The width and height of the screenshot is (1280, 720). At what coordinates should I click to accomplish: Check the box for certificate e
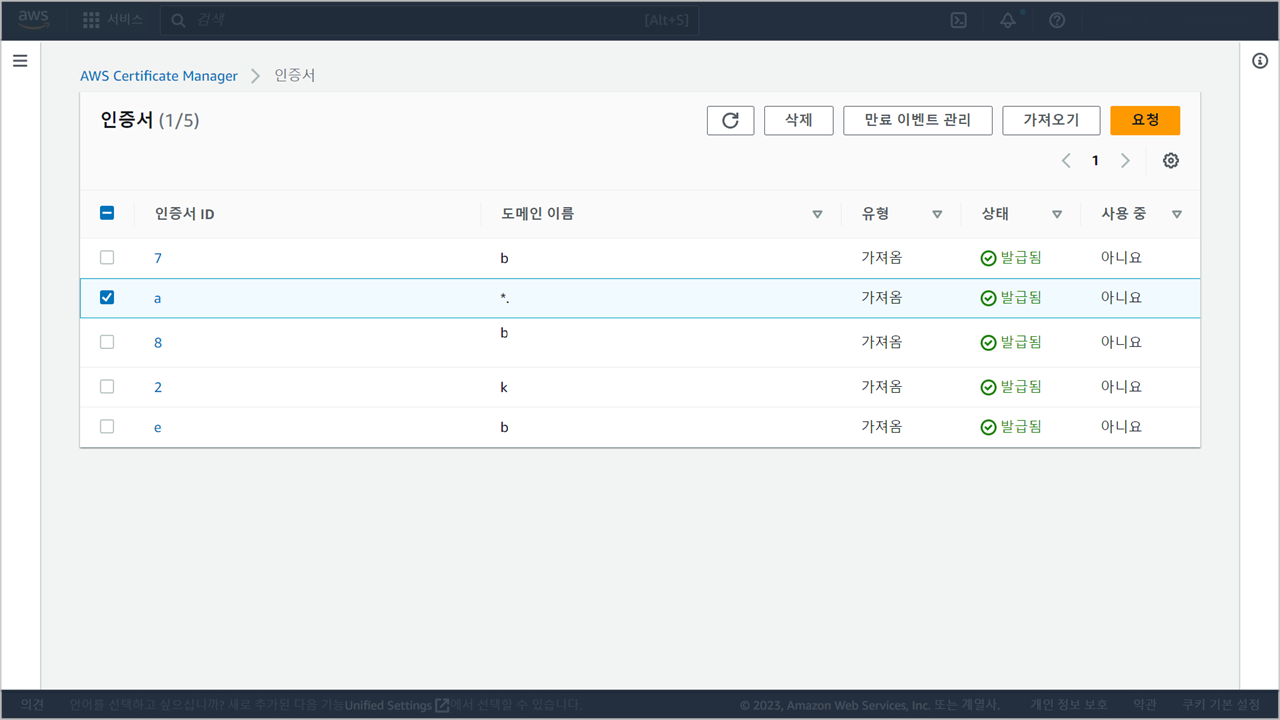point(107,426)
